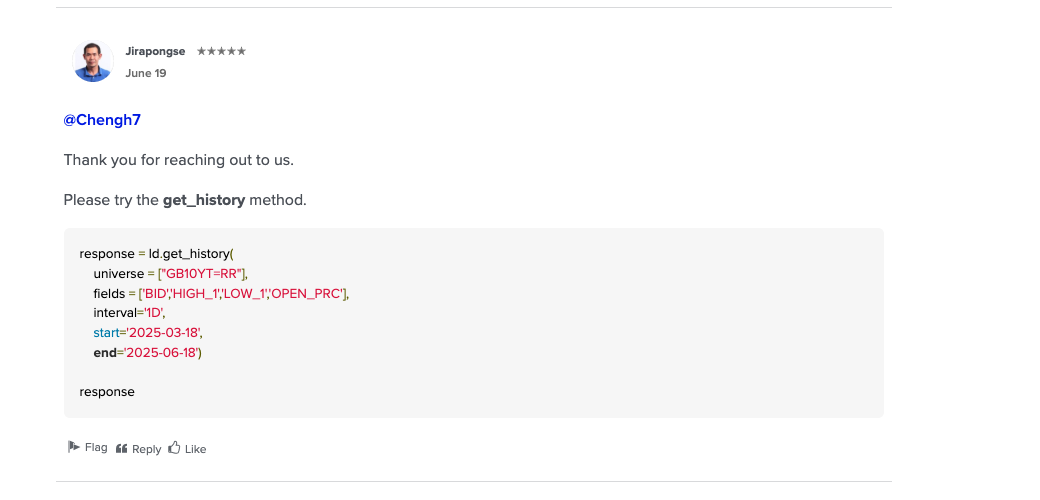
Task: Open Jirapongse's profile avatar picture
Action: point(93,61)
